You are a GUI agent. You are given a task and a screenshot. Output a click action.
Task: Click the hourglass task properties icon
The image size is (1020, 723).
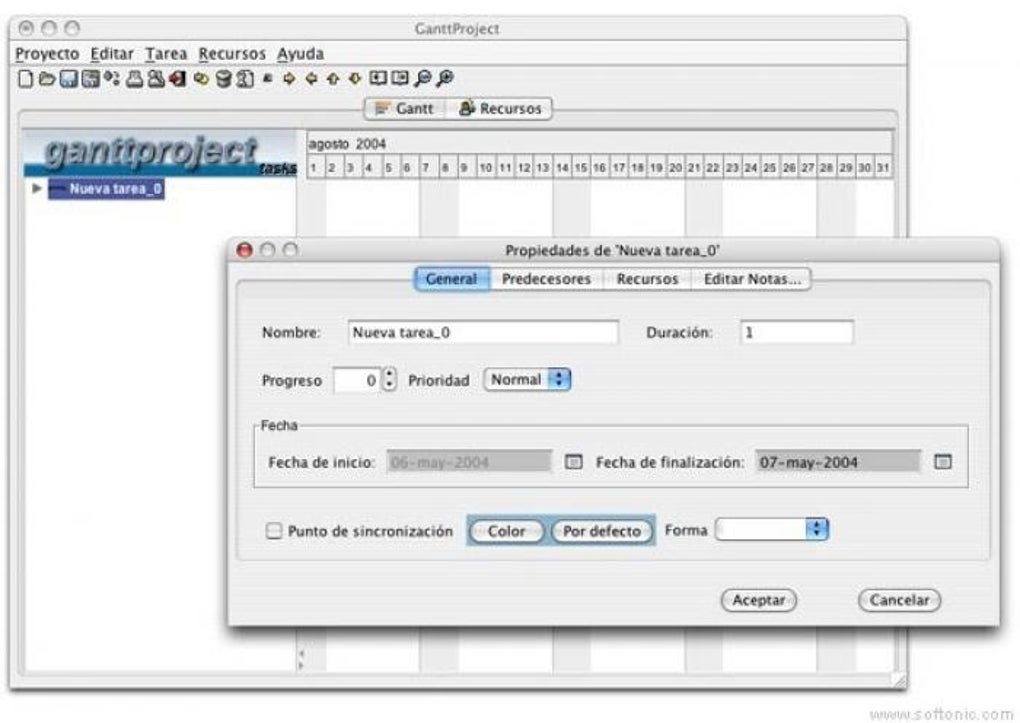point(245,79)
